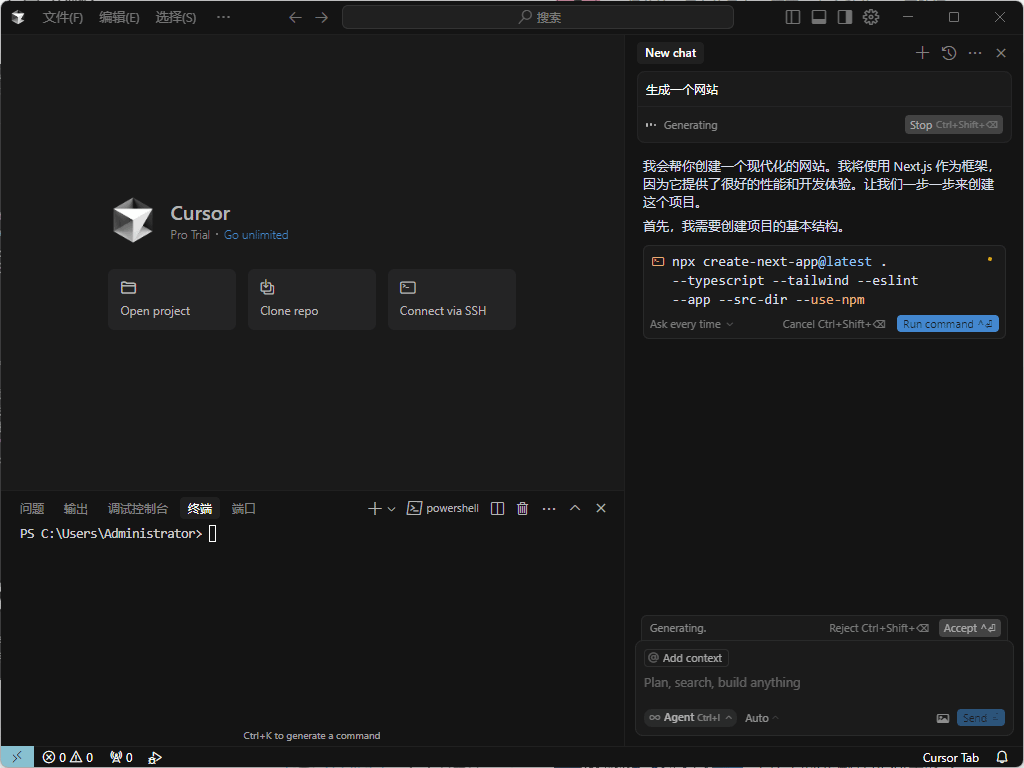Open the 编辑(E) menu
This screenshot has height=768, width=1024.
point(119,17)
